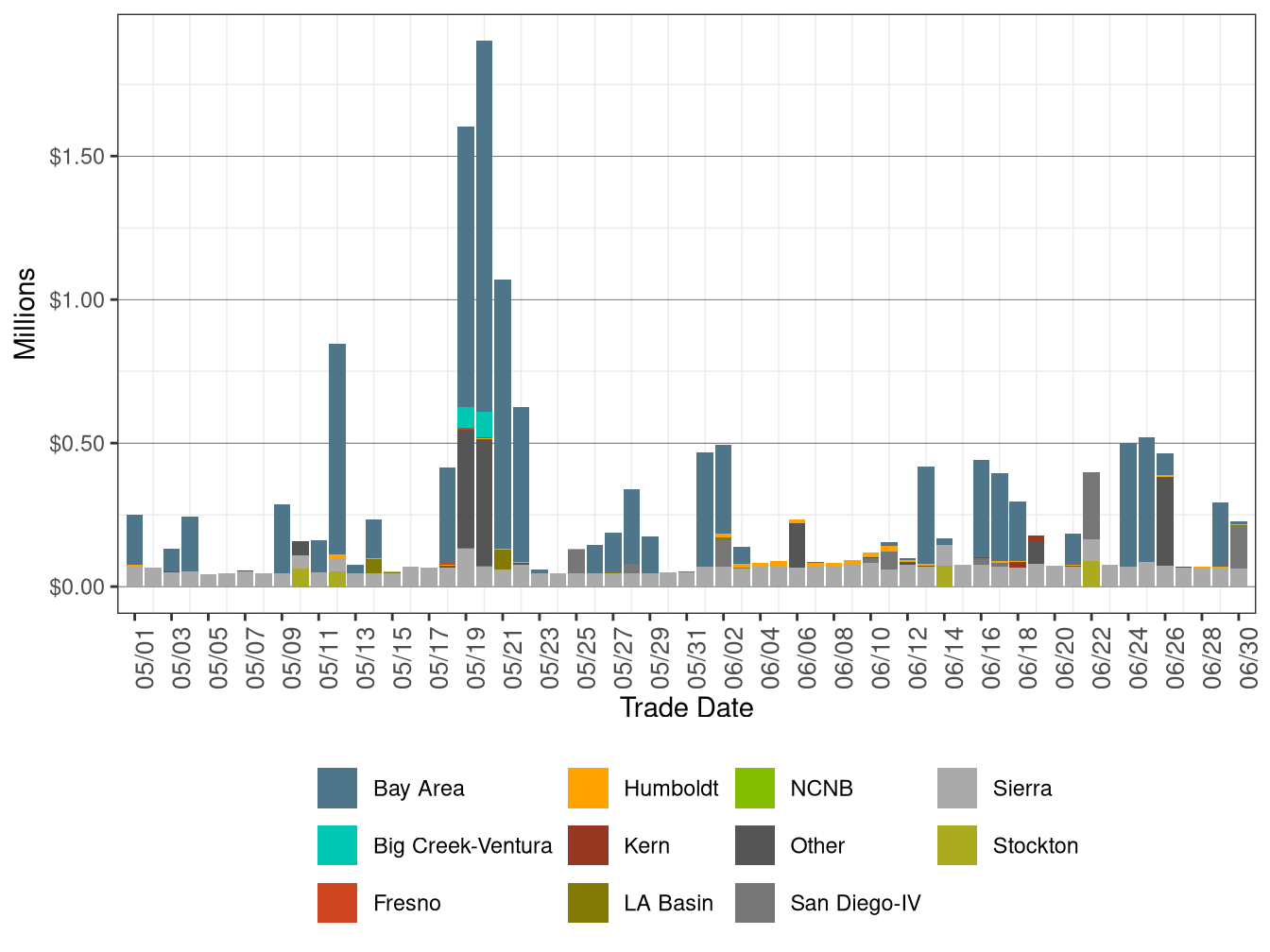Pick the LA Basin legend swatch
1270x952 pixels.
(588, 903)
